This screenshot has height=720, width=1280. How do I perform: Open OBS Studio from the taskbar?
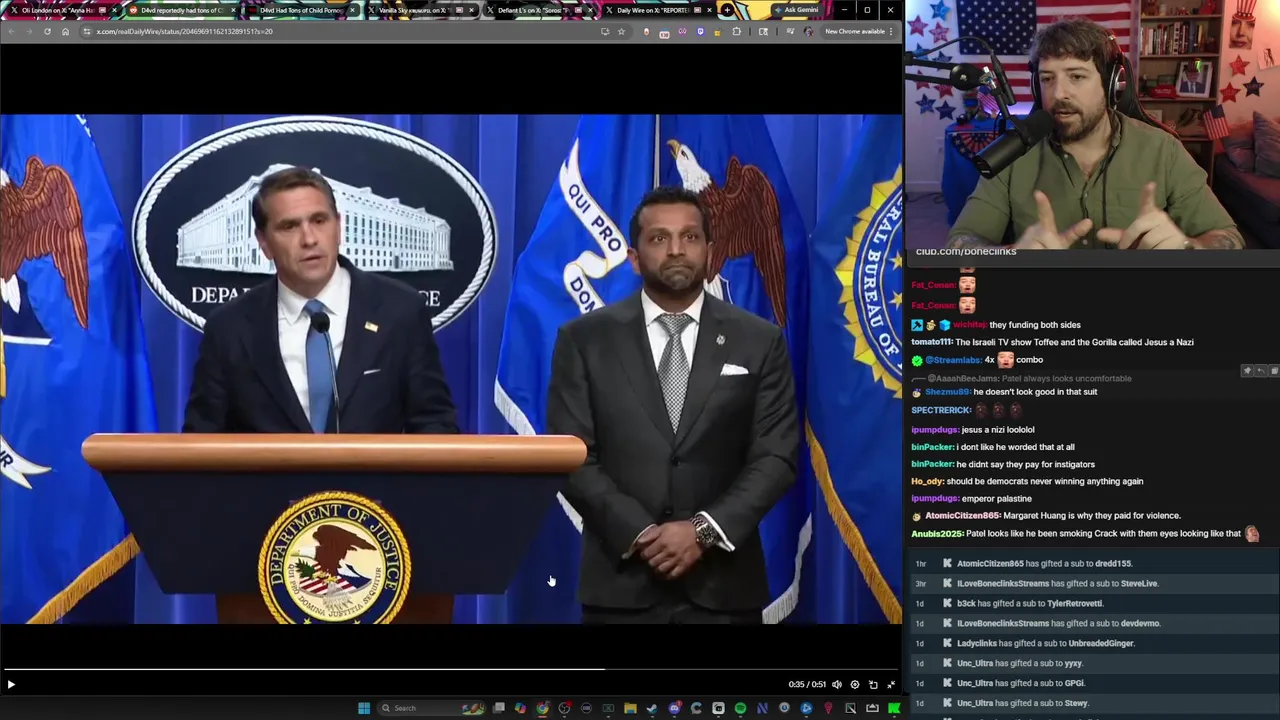pyautogui.click(x=565, y=708)
